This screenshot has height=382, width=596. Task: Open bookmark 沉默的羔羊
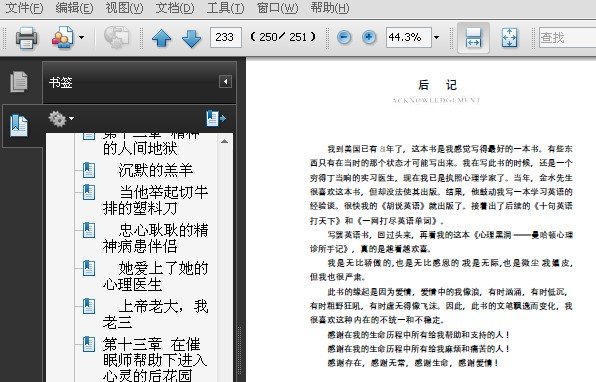pyautogui.click(x=156, y=170)
